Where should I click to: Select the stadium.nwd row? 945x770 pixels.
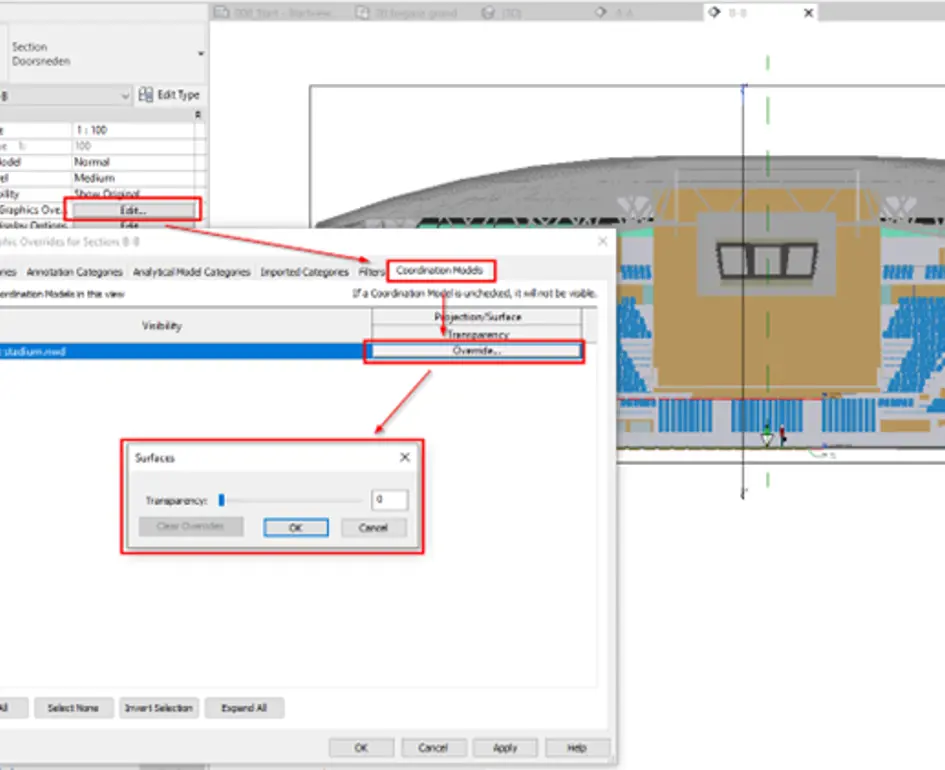click(x=181, y=351)
